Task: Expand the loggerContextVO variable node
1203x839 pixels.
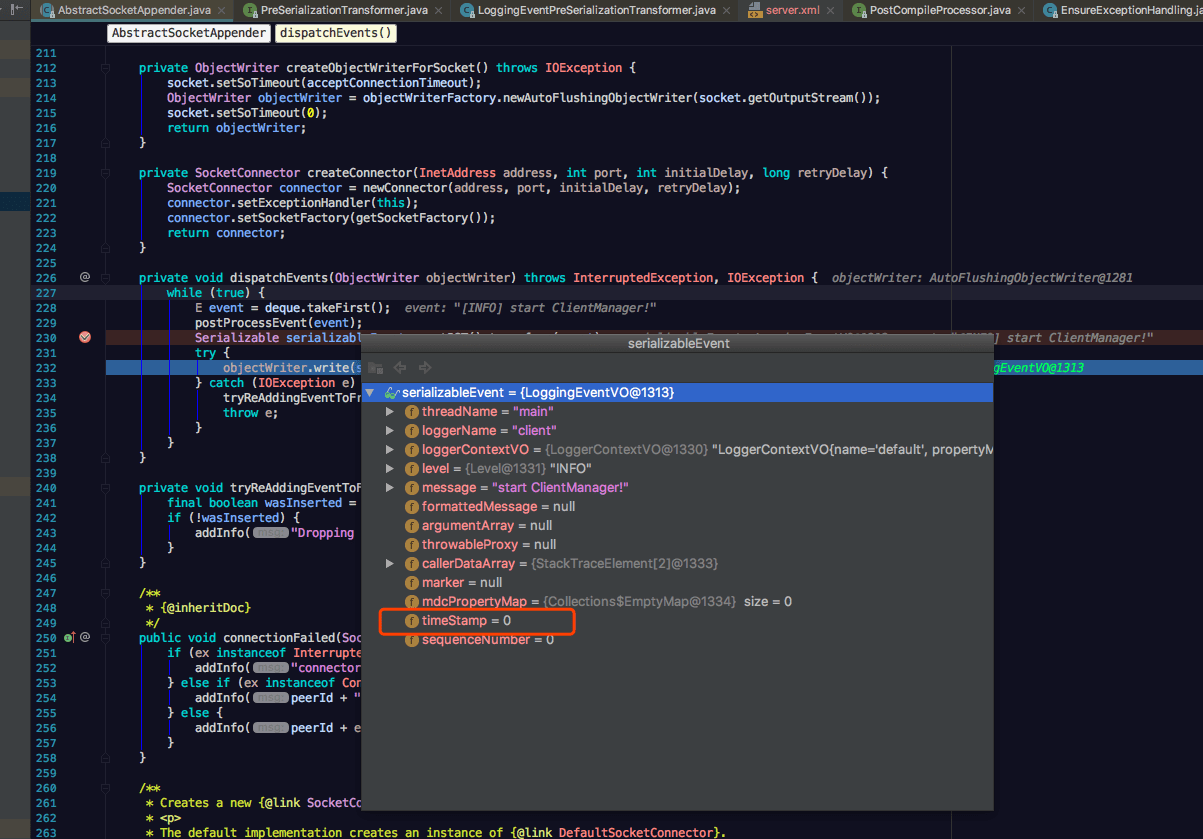Action: [390, 449]
